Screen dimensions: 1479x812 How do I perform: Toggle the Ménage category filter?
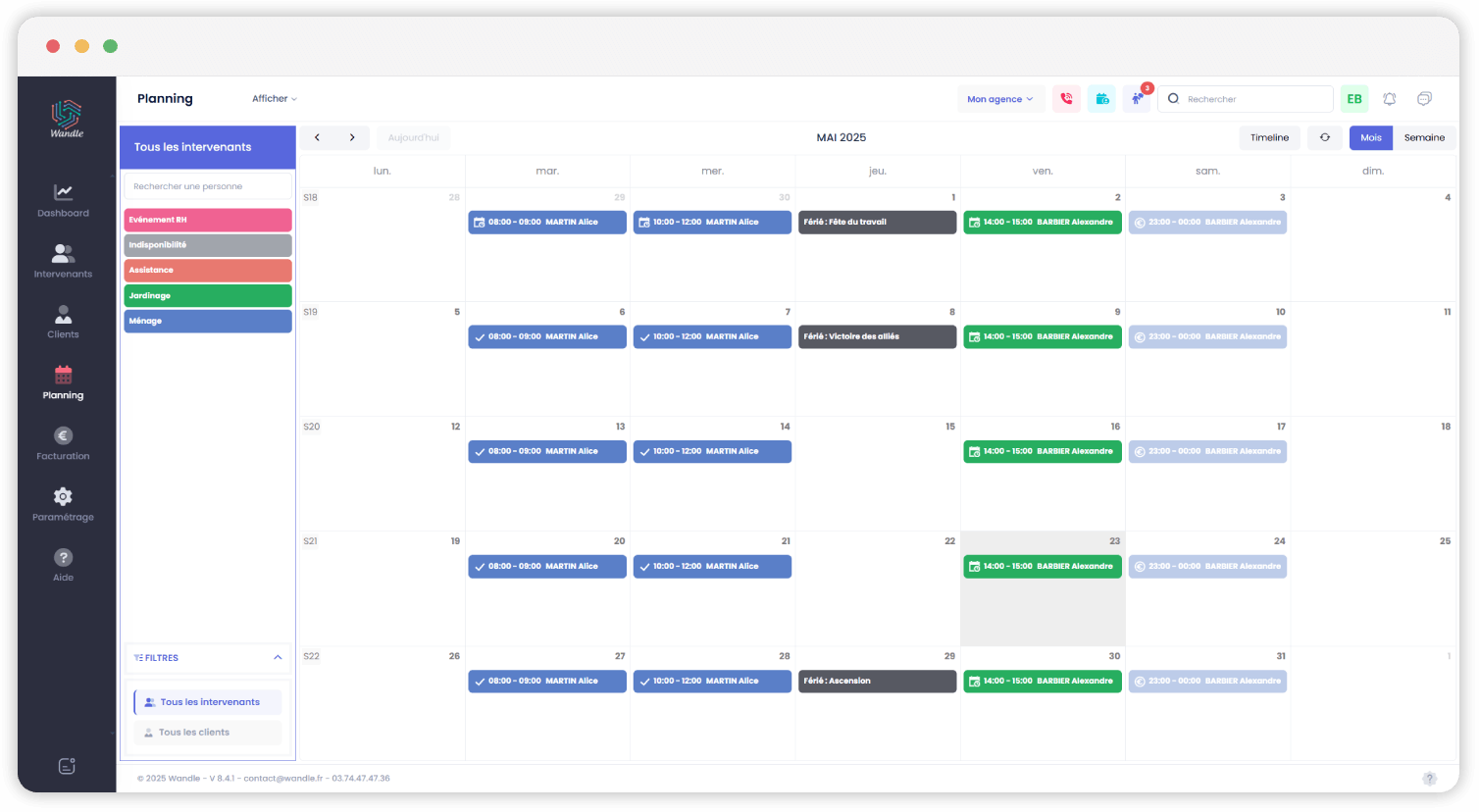207,321
